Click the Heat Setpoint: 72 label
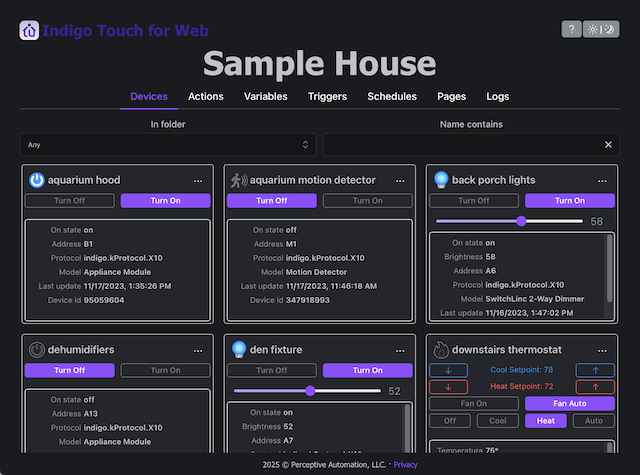The width and height of the screenshot is (640, 475). click(522, 386)
